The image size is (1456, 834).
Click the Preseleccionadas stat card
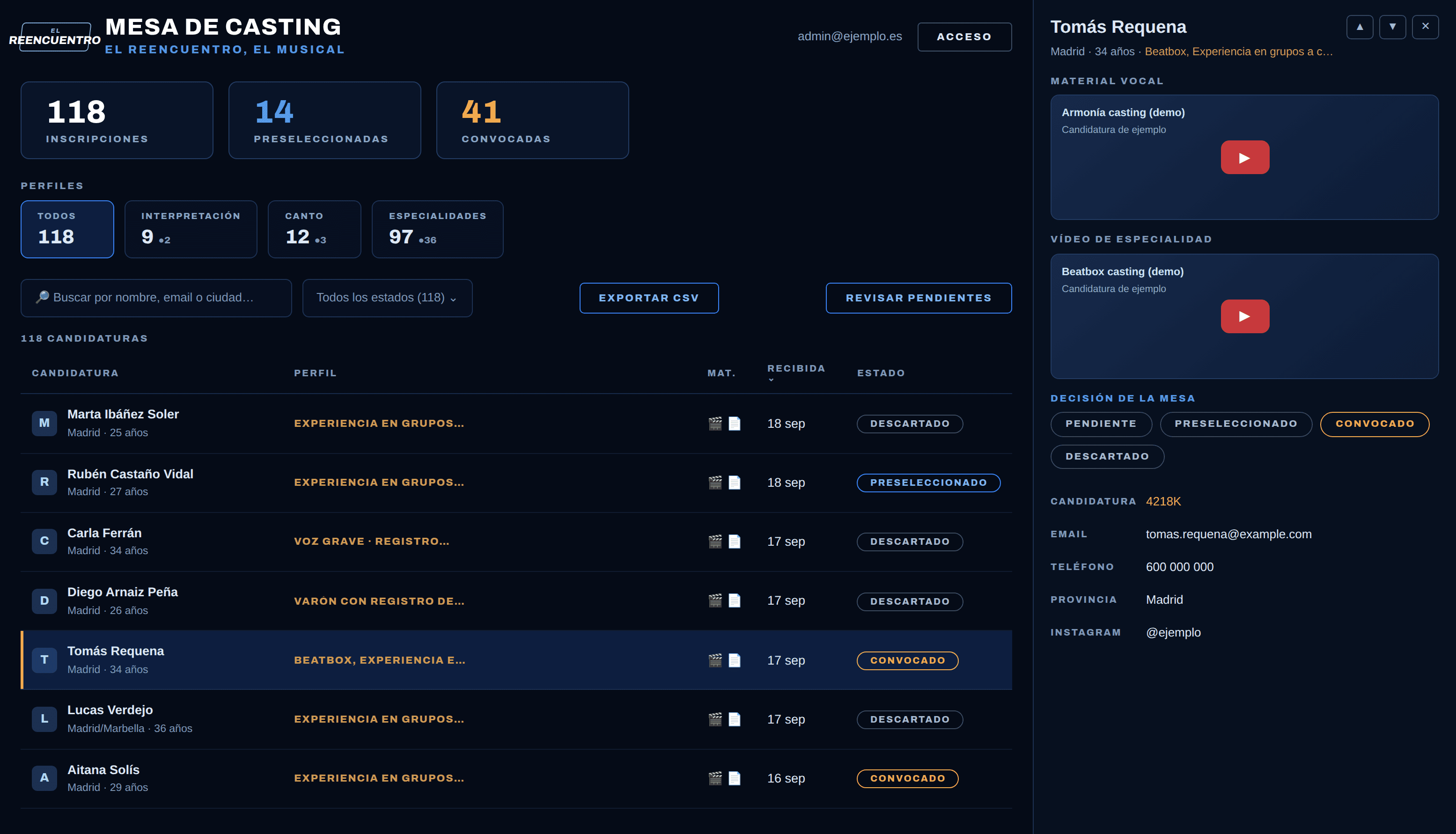pyautogui.click(x=324, y=120)
